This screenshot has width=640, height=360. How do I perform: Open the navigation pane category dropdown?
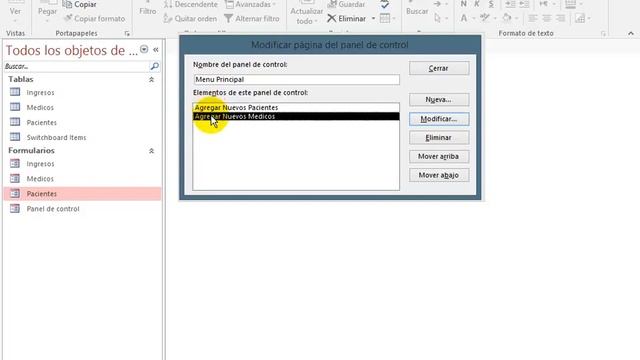click(x=144, y=49)
